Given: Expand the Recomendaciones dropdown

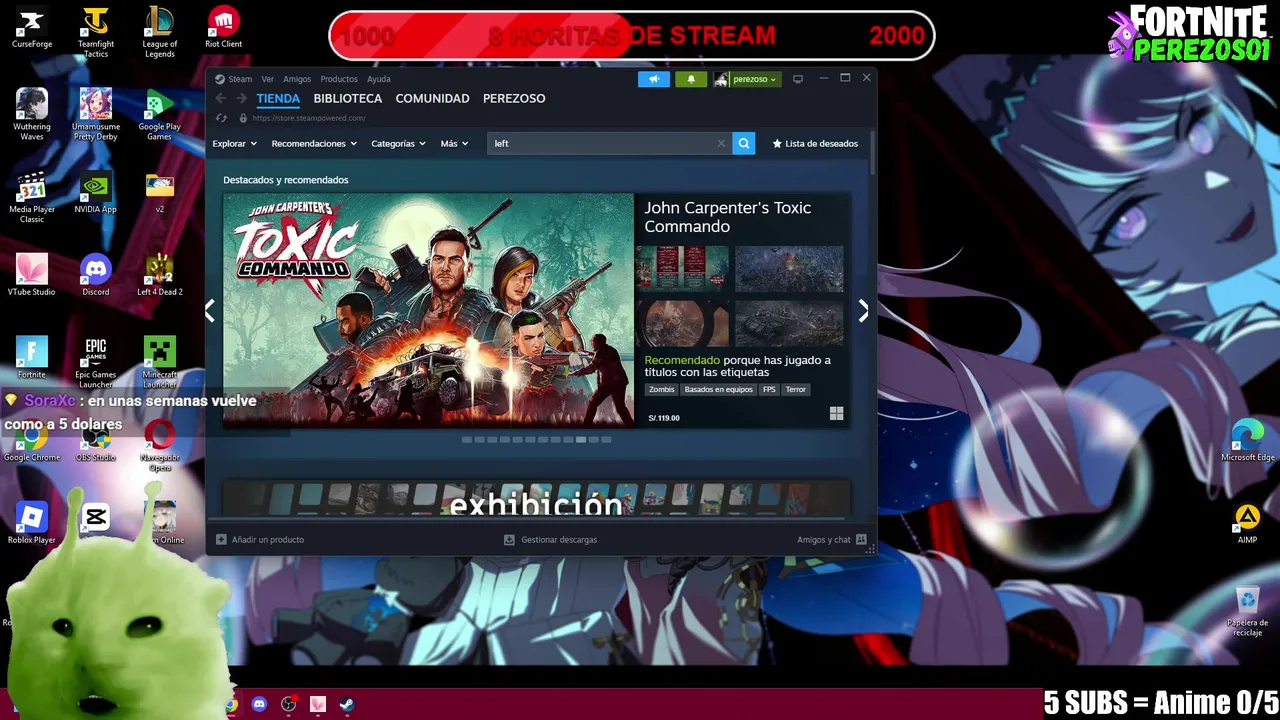Looking at the screenshot, I should 314,143.
